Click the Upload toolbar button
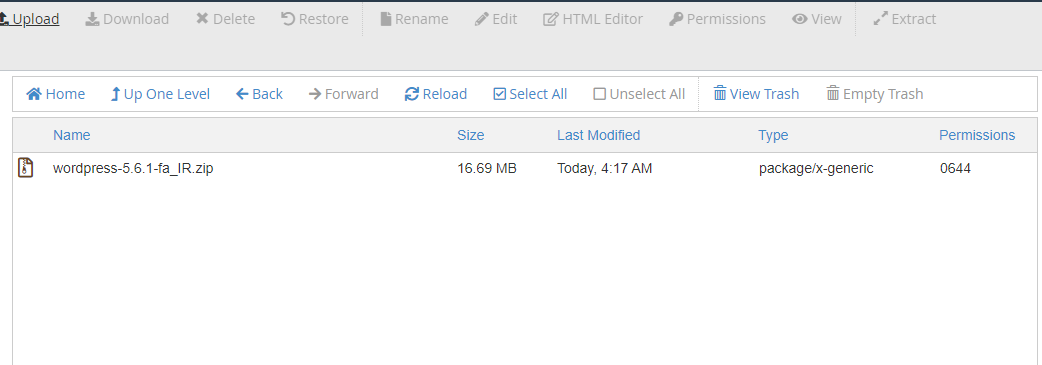This screenshot has height=365, width=1042. coord(29,19)
